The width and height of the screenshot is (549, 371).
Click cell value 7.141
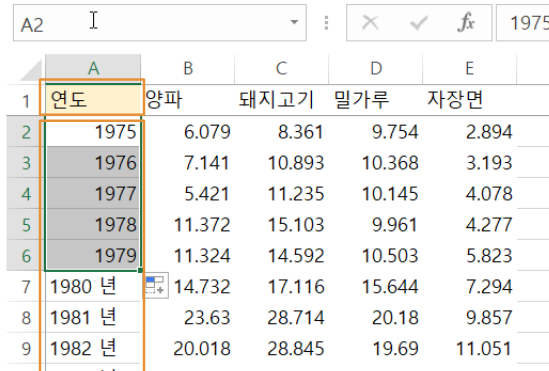(x=188, y=163)
